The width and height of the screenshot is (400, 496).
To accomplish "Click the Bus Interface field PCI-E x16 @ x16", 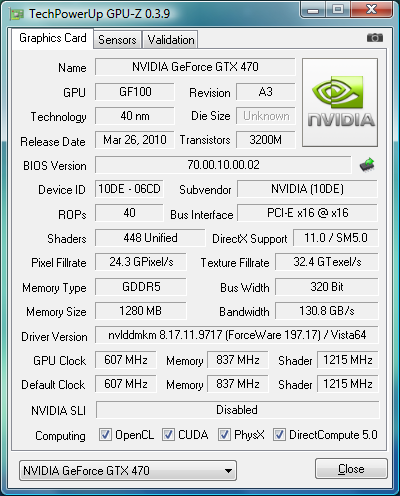I will coord(307,213).
